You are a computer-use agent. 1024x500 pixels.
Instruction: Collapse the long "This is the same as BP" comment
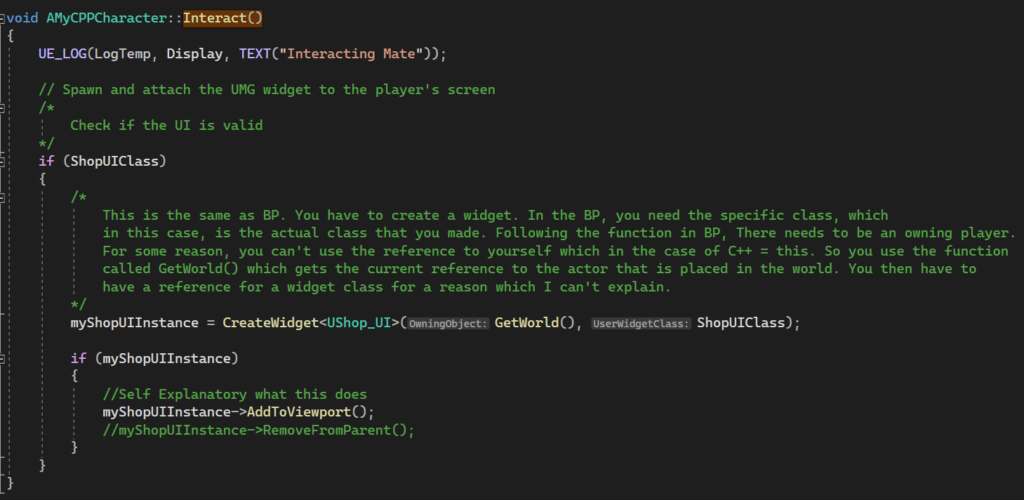[3, 197]
